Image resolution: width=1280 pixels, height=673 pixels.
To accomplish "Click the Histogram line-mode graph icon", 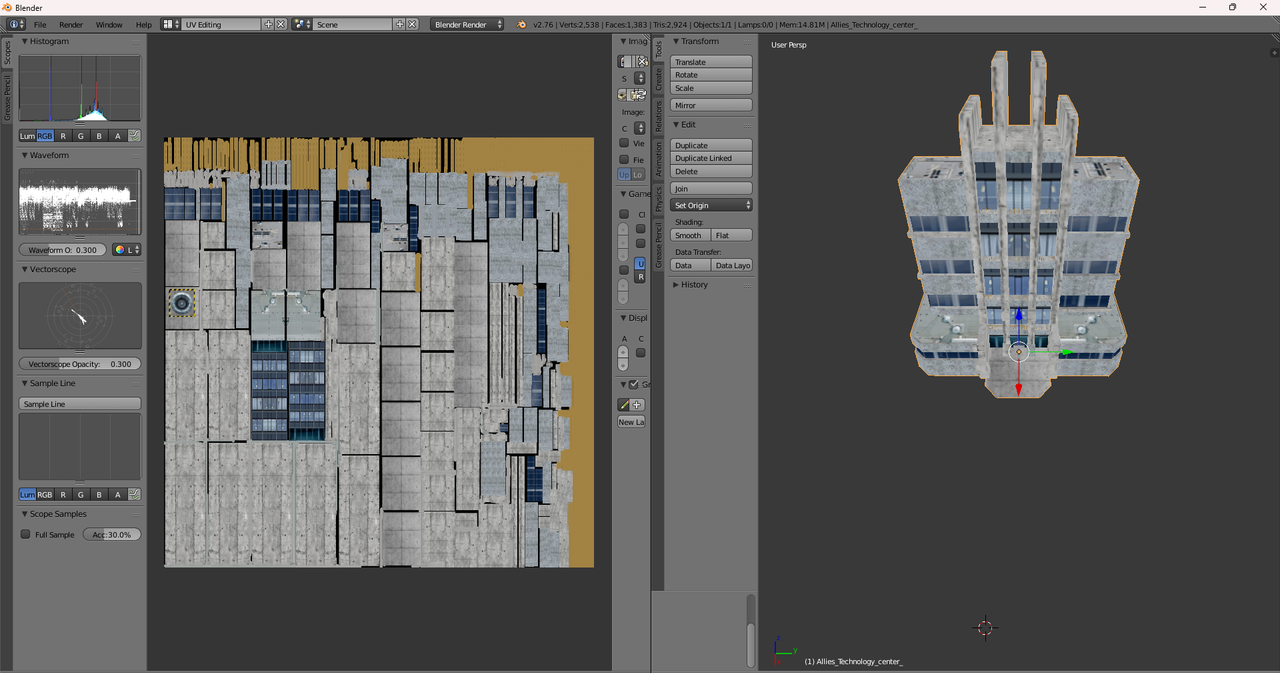I will pos(134,136).
